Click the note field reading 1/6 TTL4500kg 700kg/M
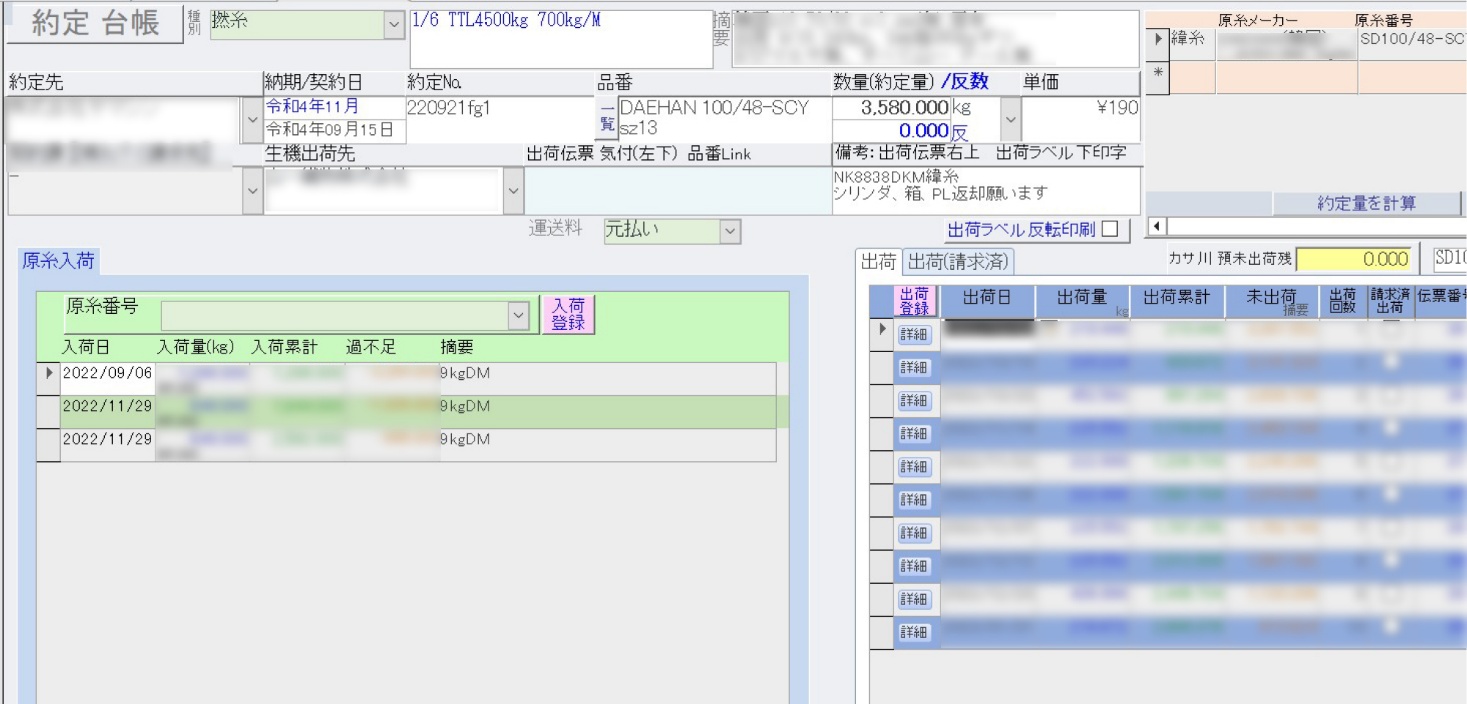This screenshot has height=704, width=1467. [x=561, y=39]
